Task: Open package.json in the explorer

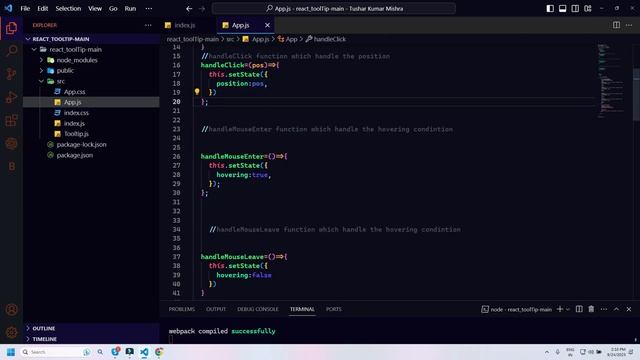Action: [x=91, y=155]
